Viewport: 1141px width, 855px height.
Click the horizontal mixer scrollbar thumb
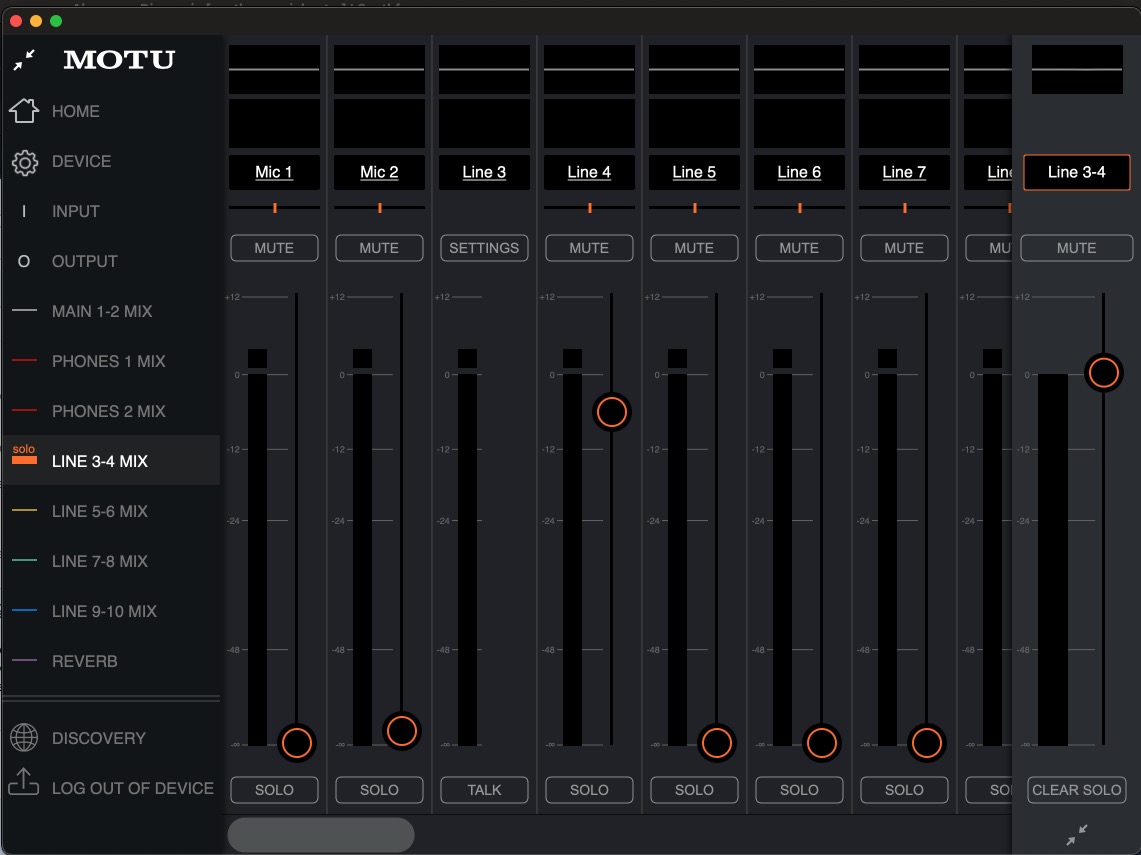[x=321, y=834]
